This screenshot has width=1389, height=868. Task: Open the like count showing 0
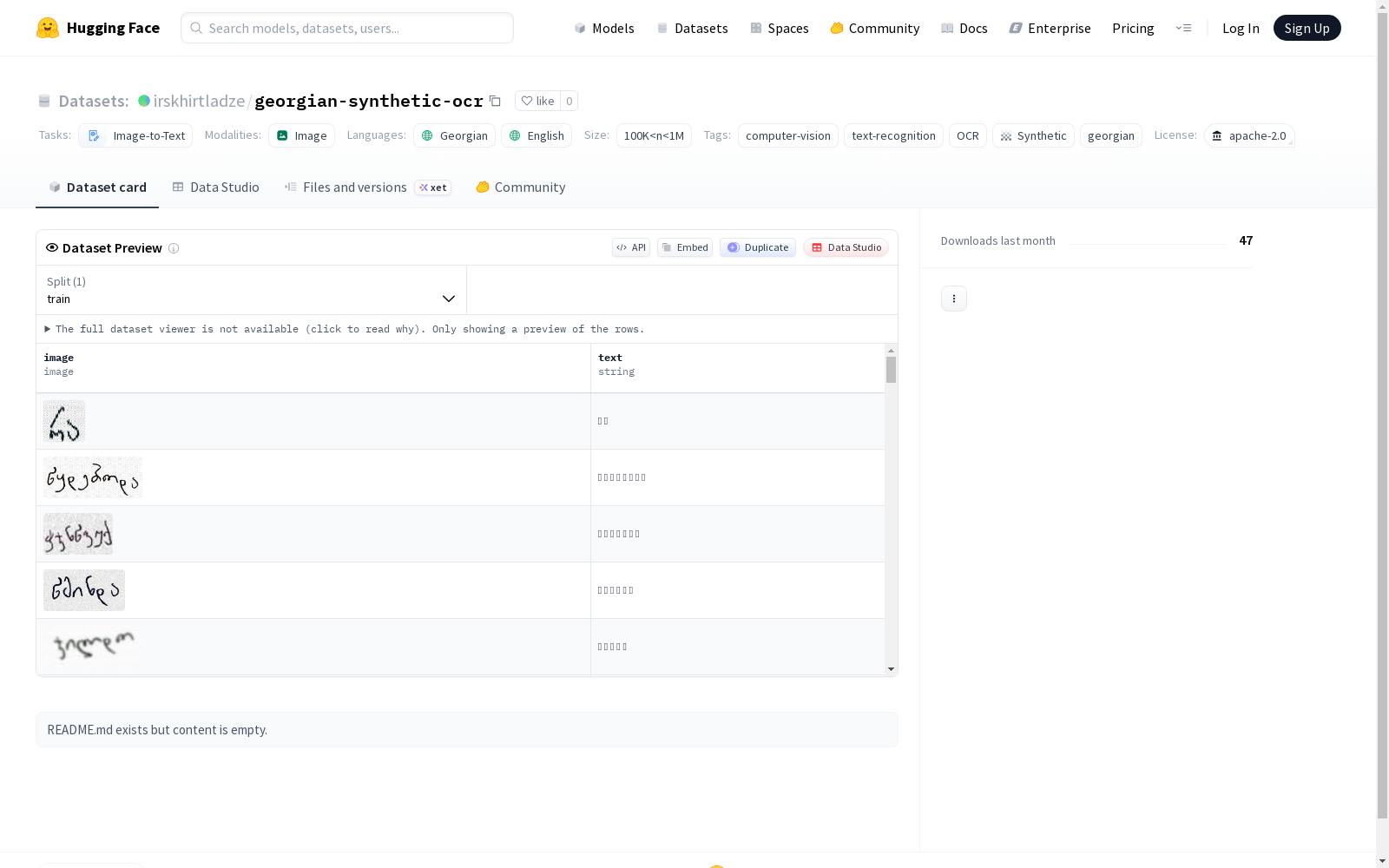[569, 101]
